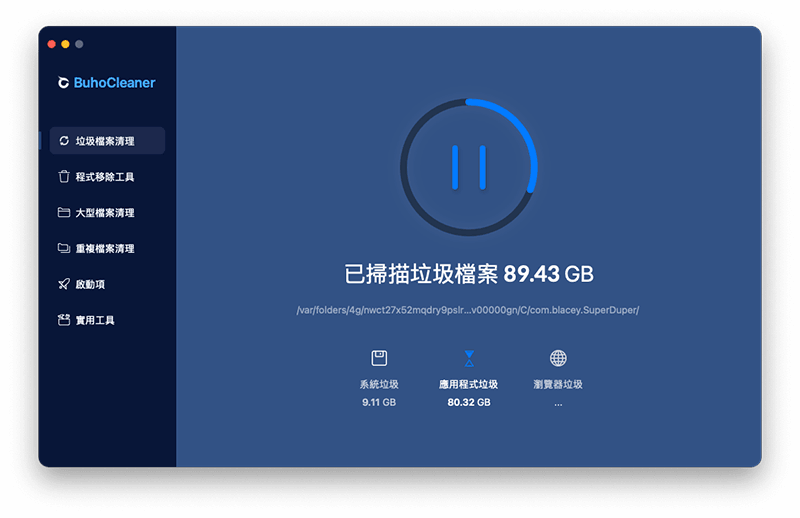Click the 系統垃圾 label

point(379,384)
